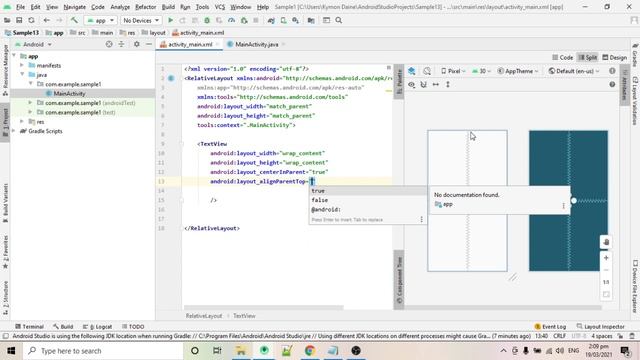640x360 pixels.
Task: Navigate back with the left arrow
Action: (x=47, y=20)
